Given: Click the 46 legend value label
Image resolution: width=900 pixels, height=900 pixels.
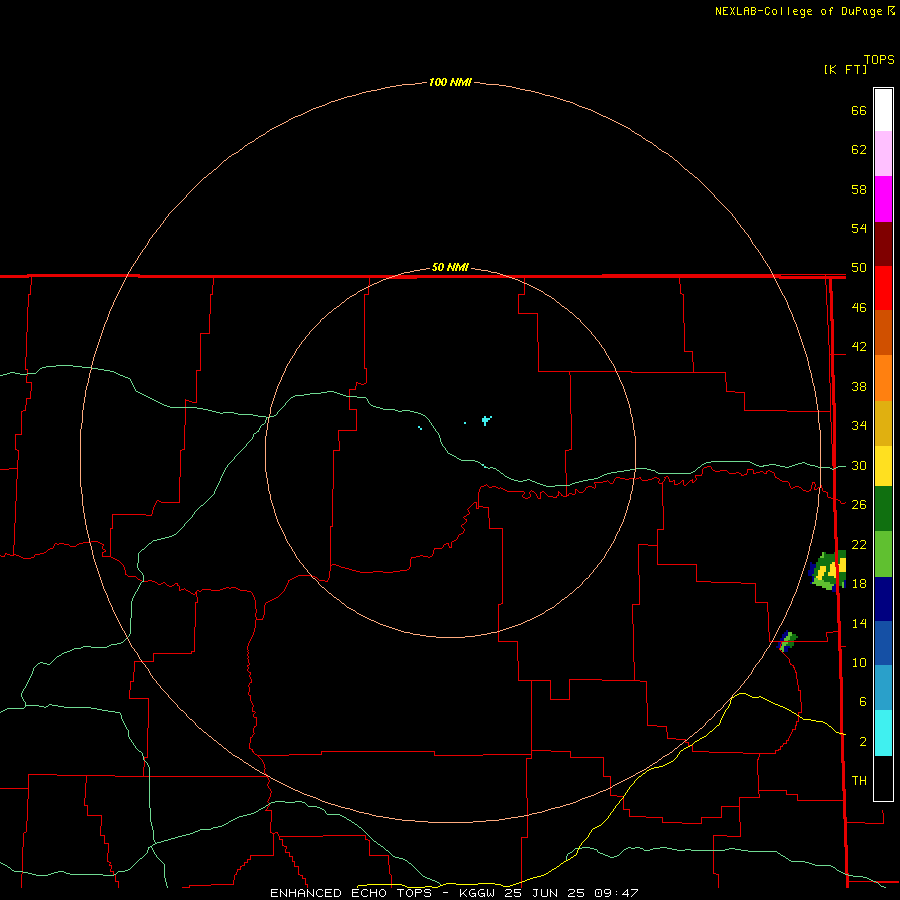Looking at the screenshot, I should point(859,308).
